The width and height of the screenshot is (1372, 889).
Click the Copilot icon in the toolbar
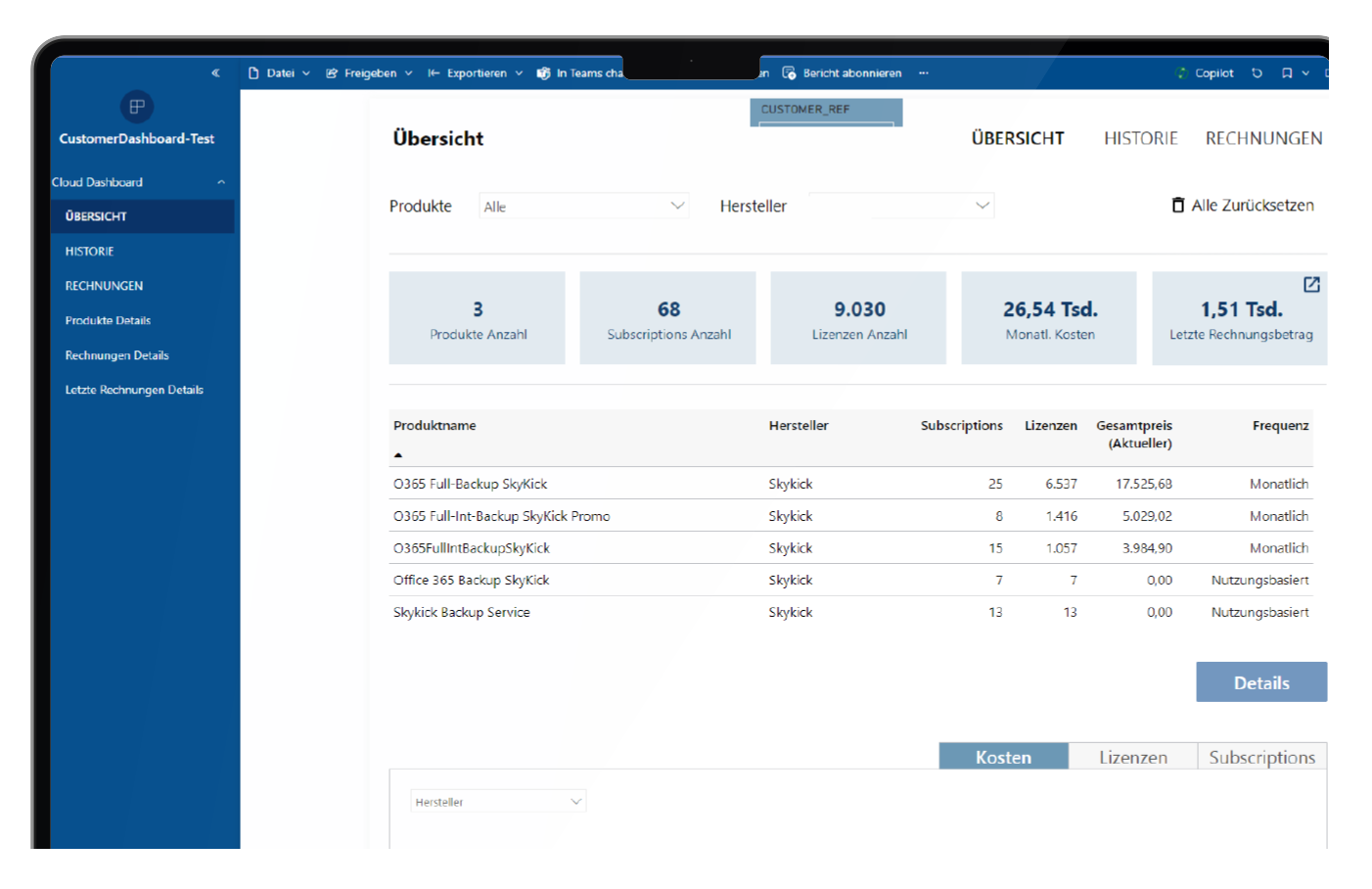(1182, 73)
